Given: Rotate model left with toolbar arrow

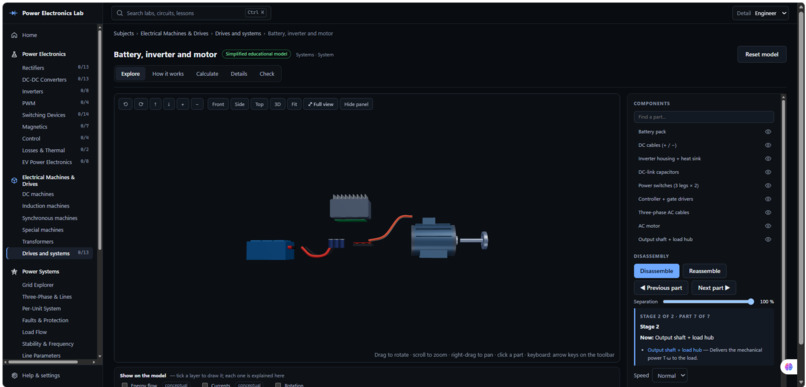Looking at the screenshot, I should pos(125,104).
